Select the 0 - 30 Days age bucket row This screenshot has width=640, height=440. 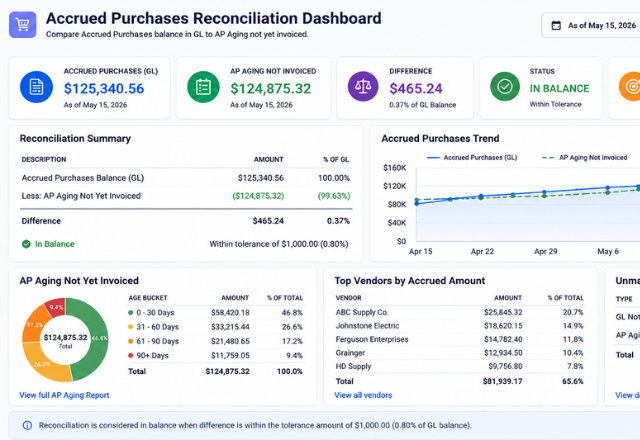pyautogui.click(x=216, y=313)
